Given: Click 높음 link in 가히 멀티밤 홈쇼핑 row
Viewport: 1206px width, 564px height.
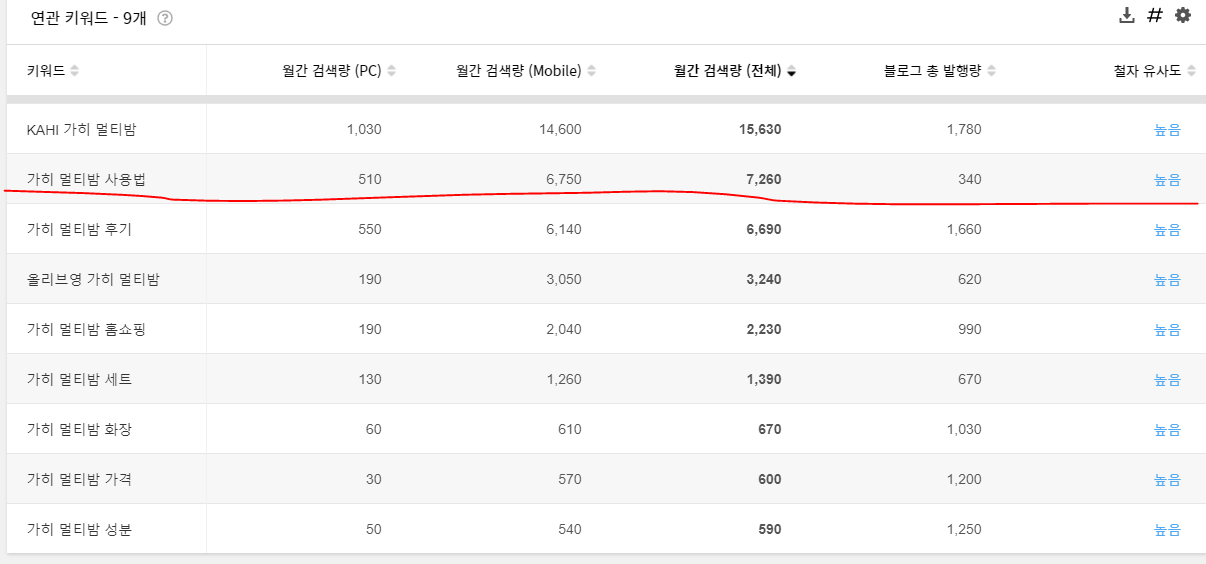Looking at the screenshot, I should [x=1167, y=329].
